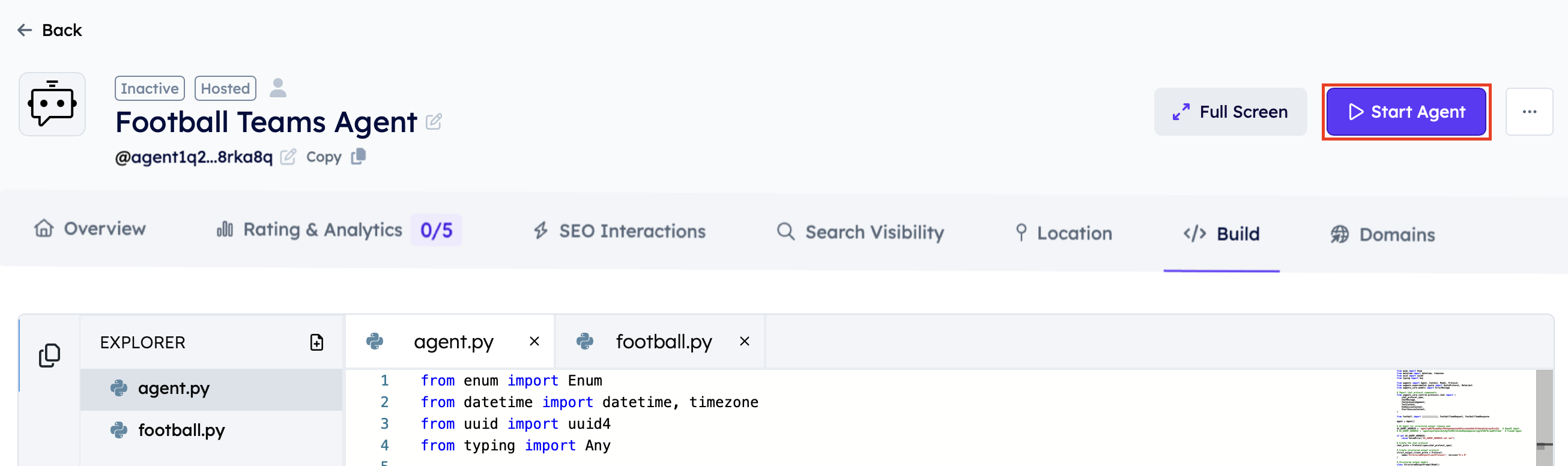Close the agent.py editor tab

point(534,341)
